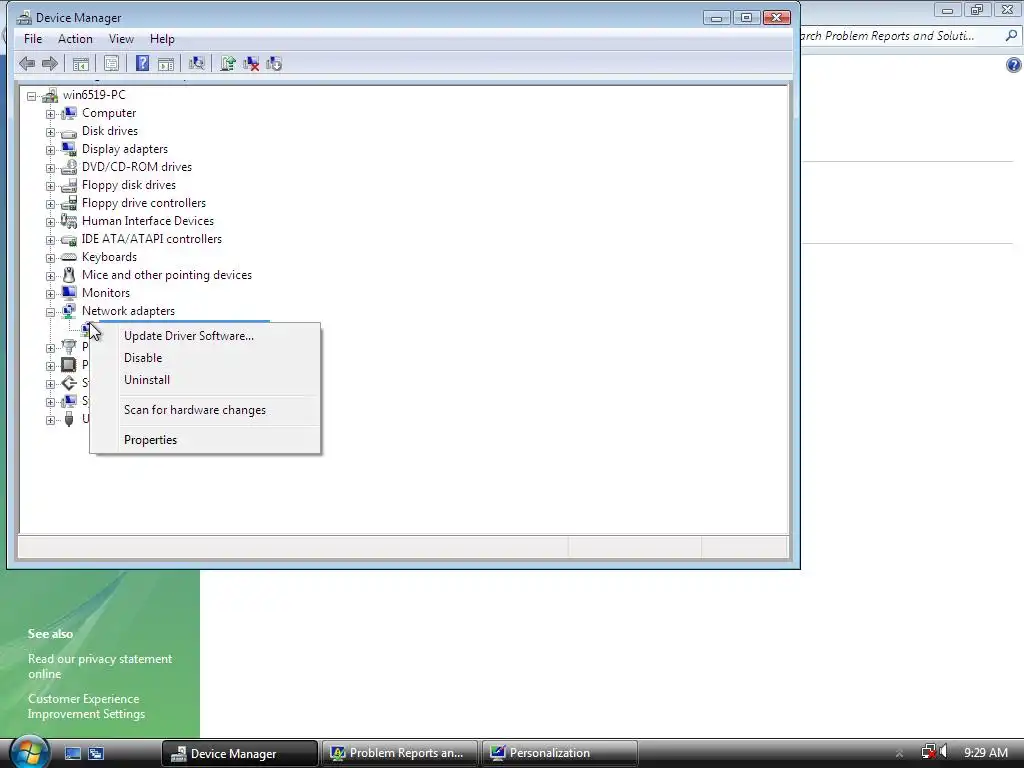Collapse the Network adapters node
The image size is (1024, 768).
pos(50,312)
